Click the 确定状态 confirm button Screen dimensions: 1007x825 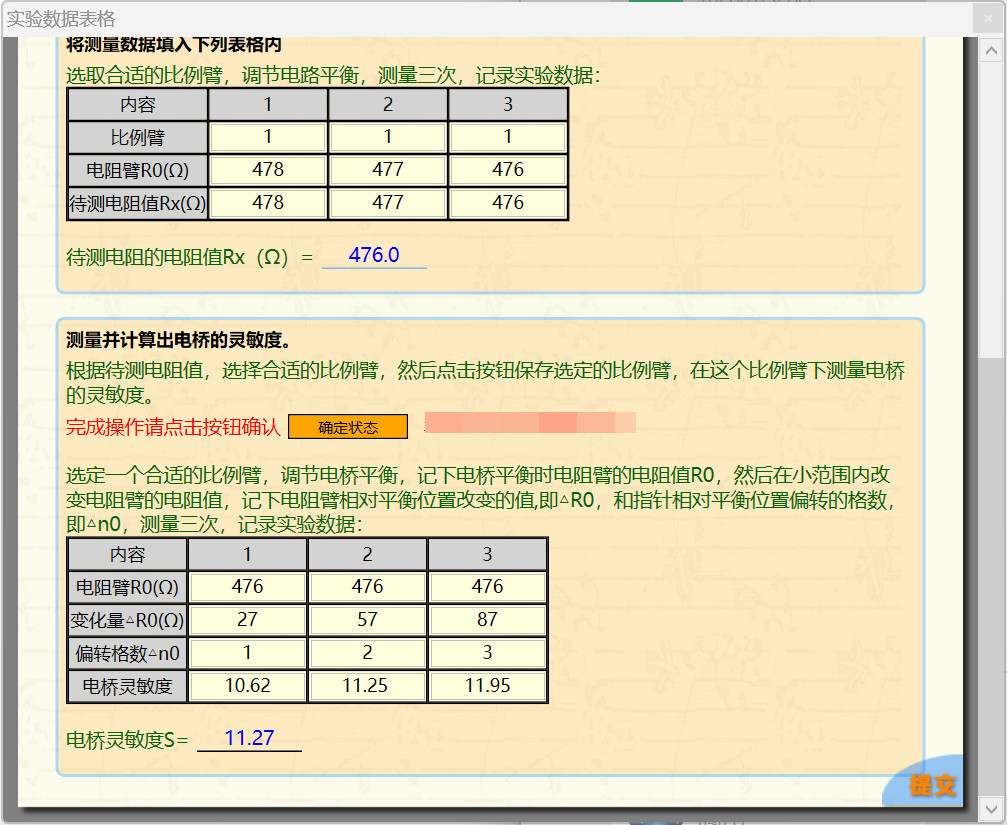coord(348,427)
